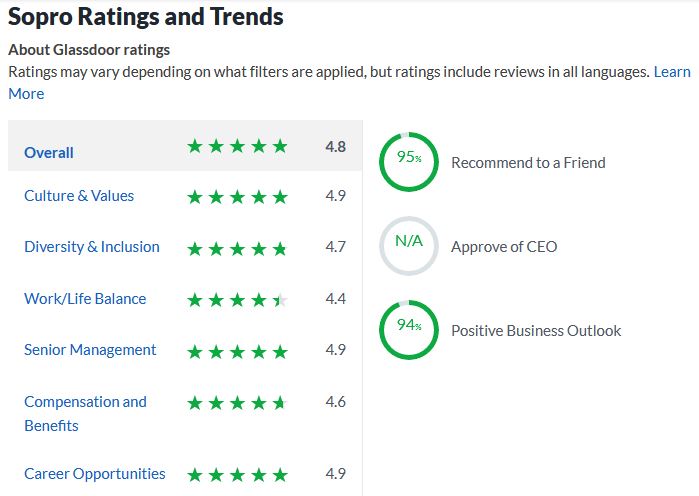Click the N/A CEO approval circle
The height and width of the screenshot is (496, 699).
coord(408,245)
